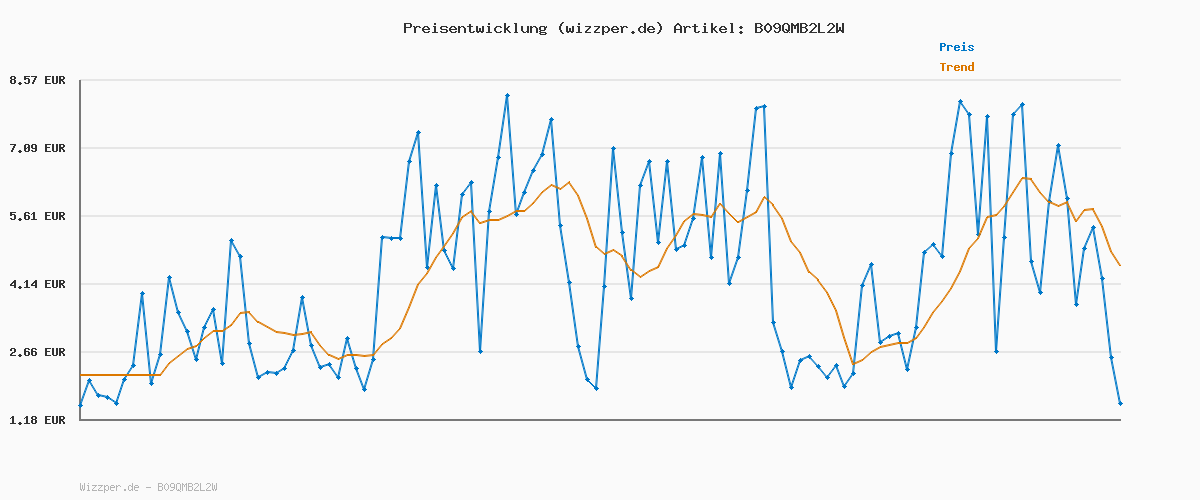The width and height of the screenshot is (1200, 500).
Task: Select the first data point of the blue price line
Action: coord(80,405)
